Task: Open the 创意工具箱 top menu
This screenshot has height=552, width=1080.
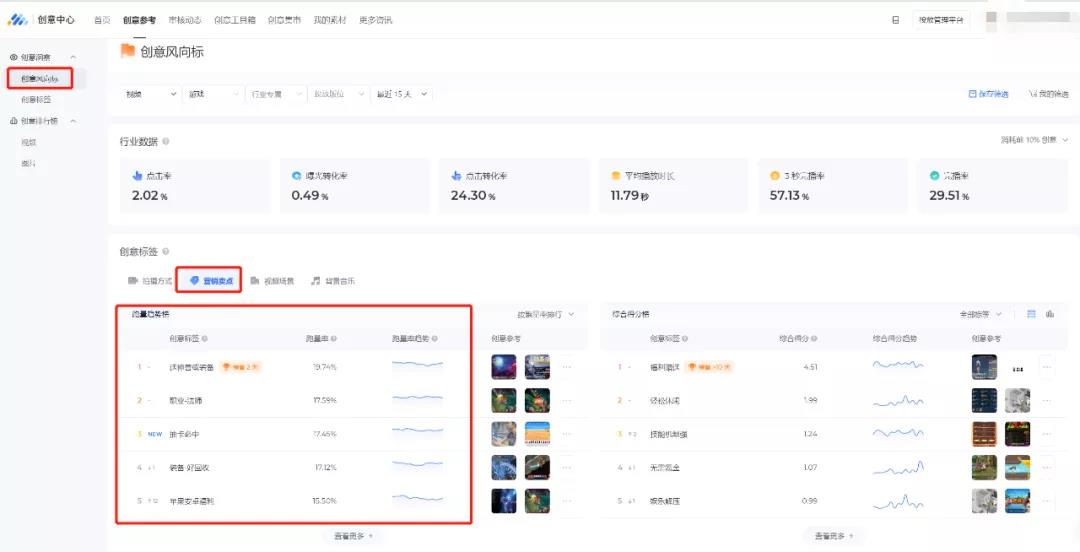Action: click(x=236, y=20)
